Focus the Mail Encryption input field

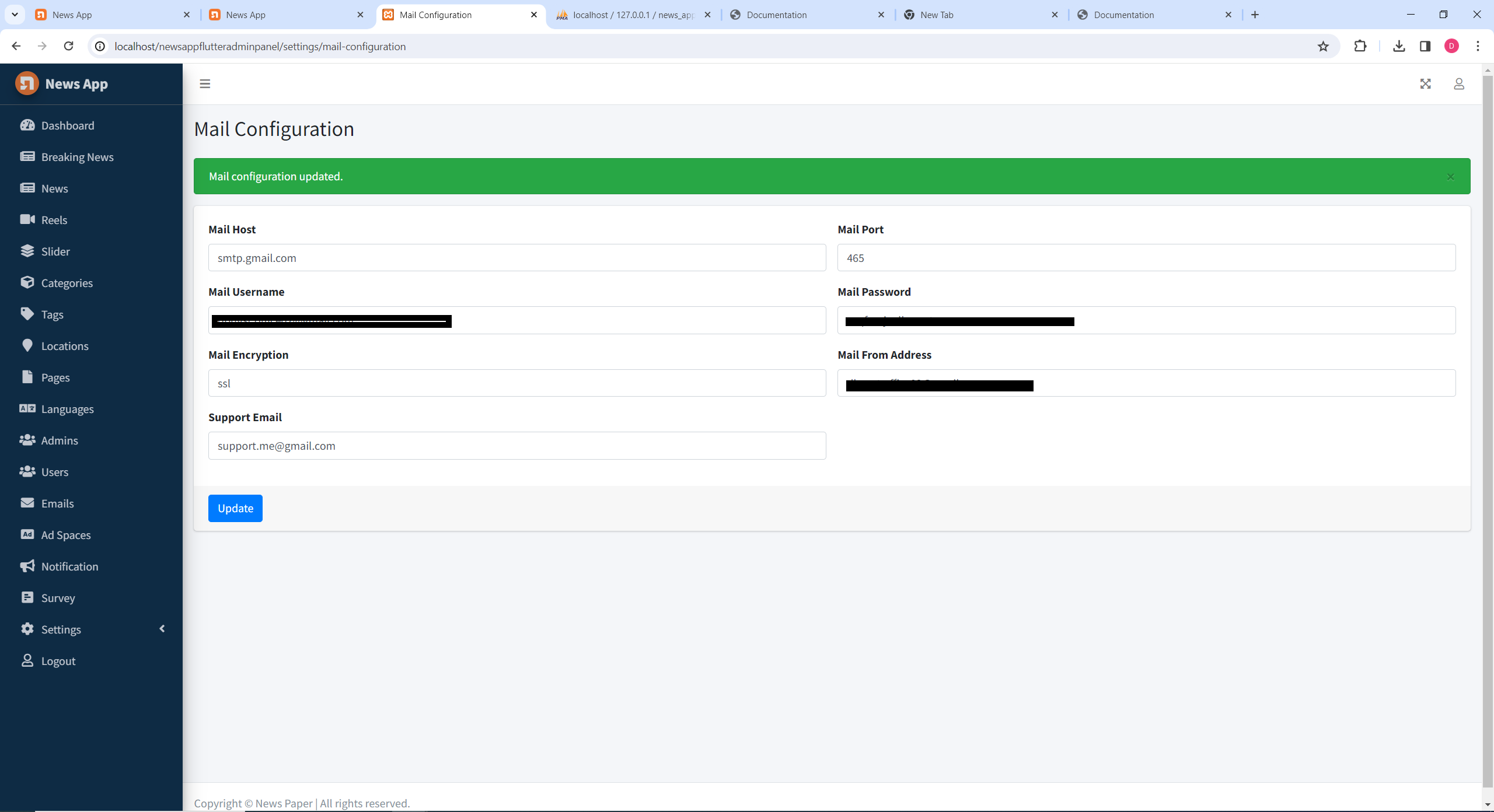tap(517, 383)
